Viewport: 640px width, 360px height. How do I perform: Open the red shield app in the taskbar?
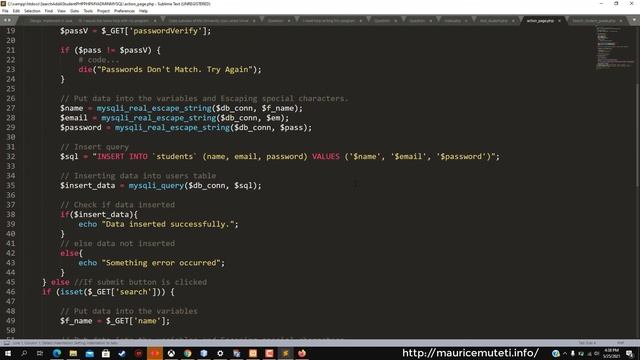[138, 353]
